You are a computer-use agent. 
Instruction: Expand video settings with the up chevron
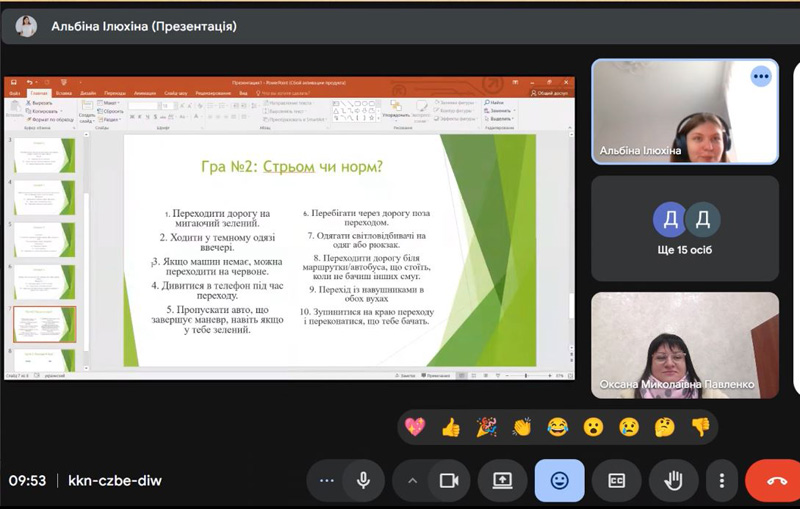coord(412,481)
